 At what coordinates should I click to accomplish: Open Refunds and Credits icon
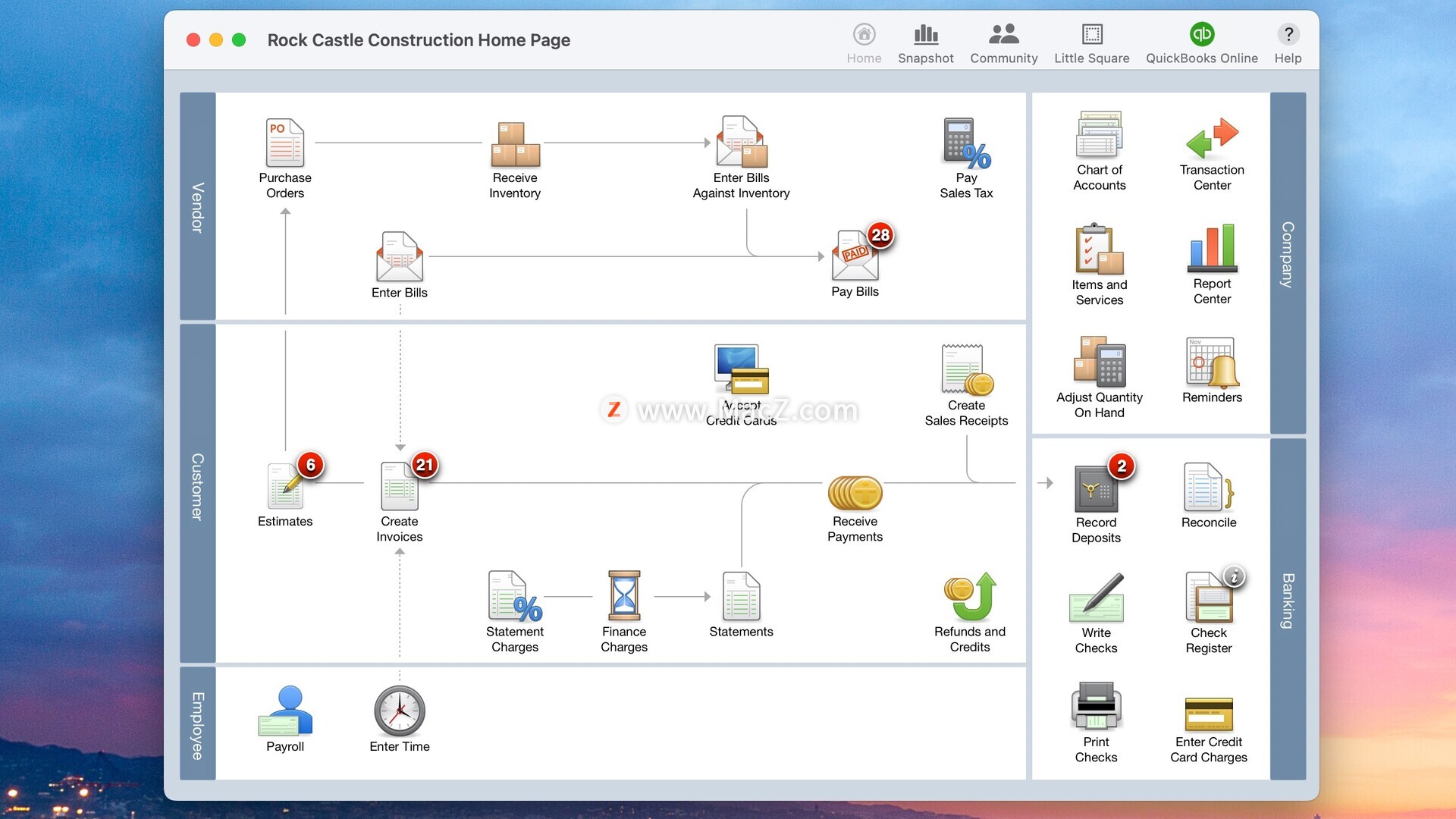tap(970, 597)
